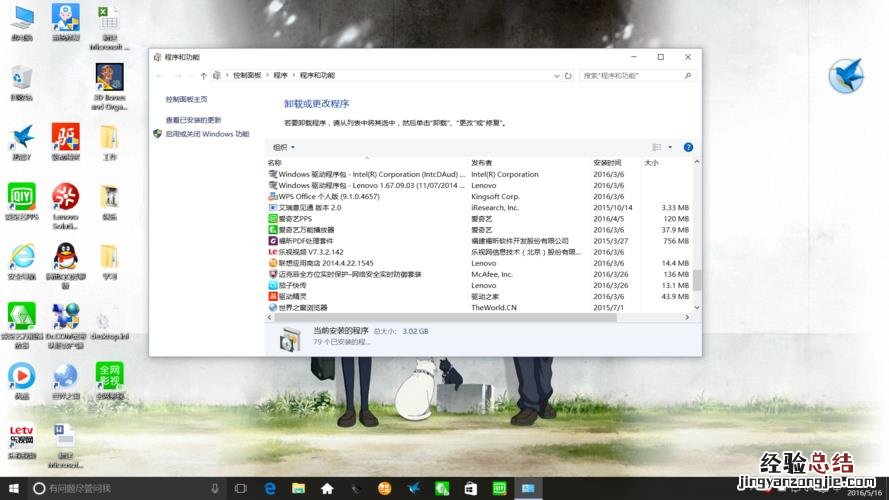Click 启用或关闭 Windows 功能 link
The image size is (889, 500).
point(207,134)
